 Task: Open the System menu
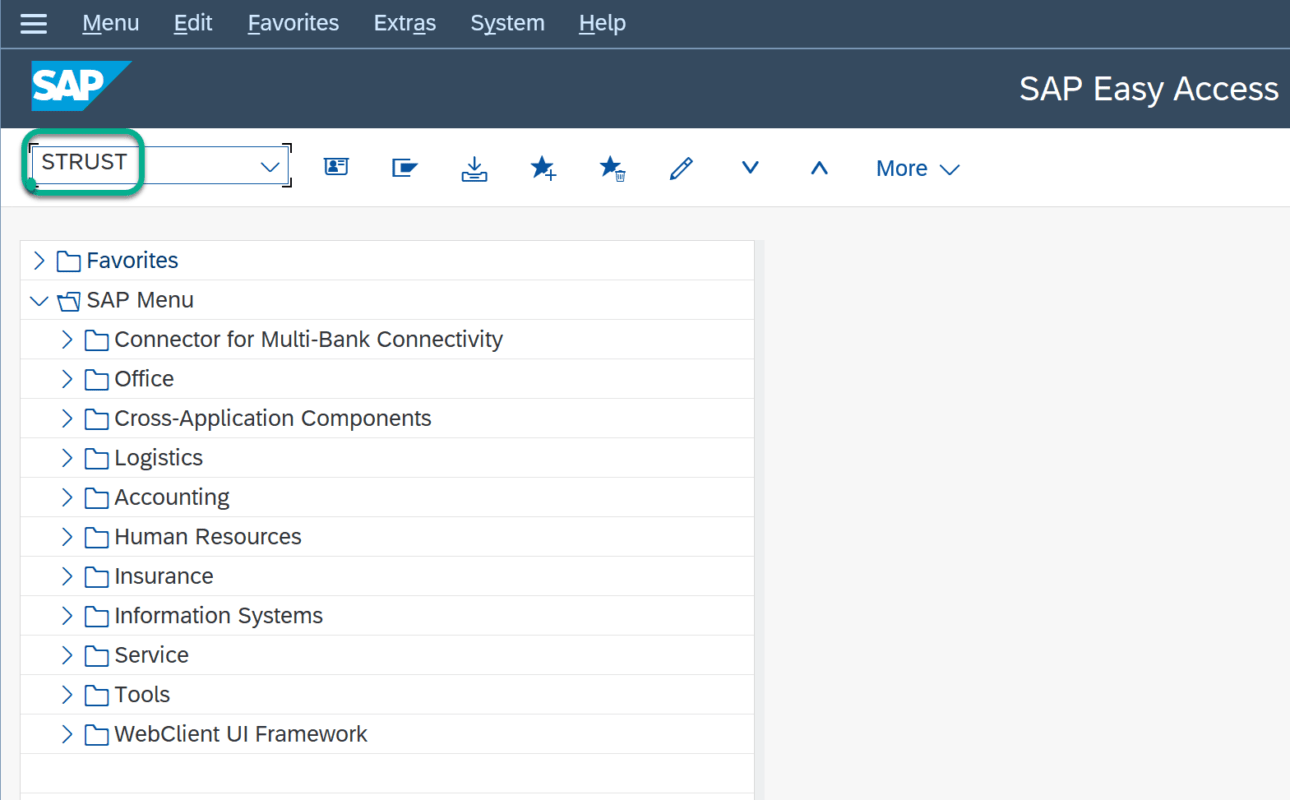pyautogui.click(x=507, y=23)
